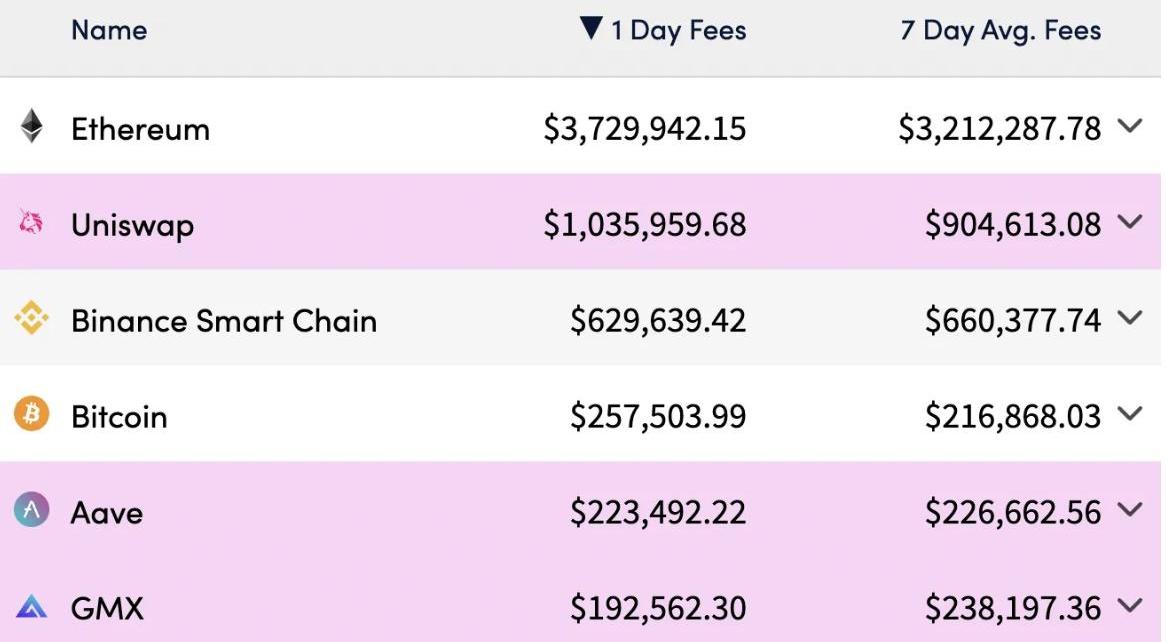This screenshot has height=642, width=1166.
Task: Sort by 7 Day Avg. Fees column
Action: pyautogui.click(x=1000, y=31)
